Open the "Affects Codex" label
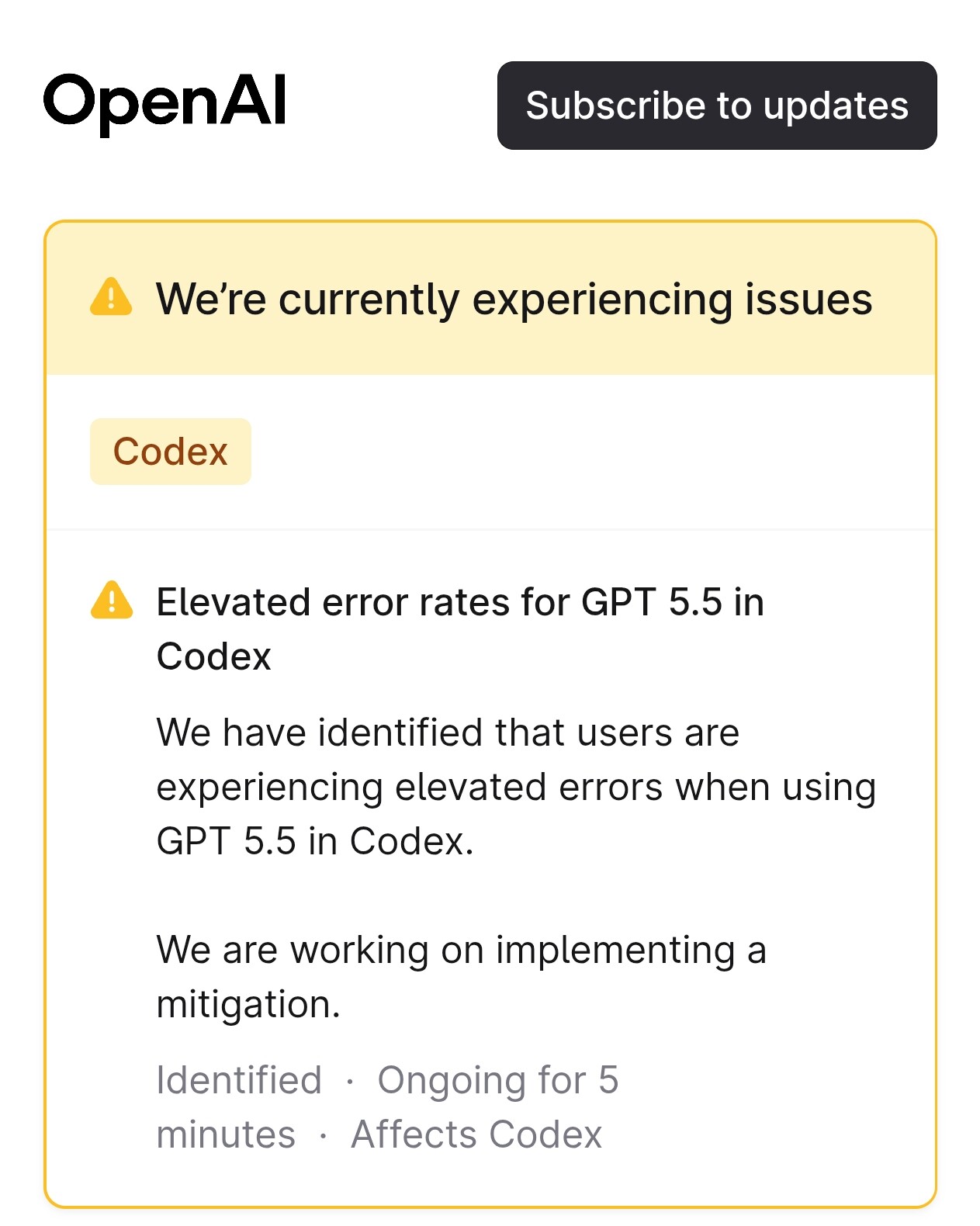Screen dimensions: 980x1226 point(476,1134)
